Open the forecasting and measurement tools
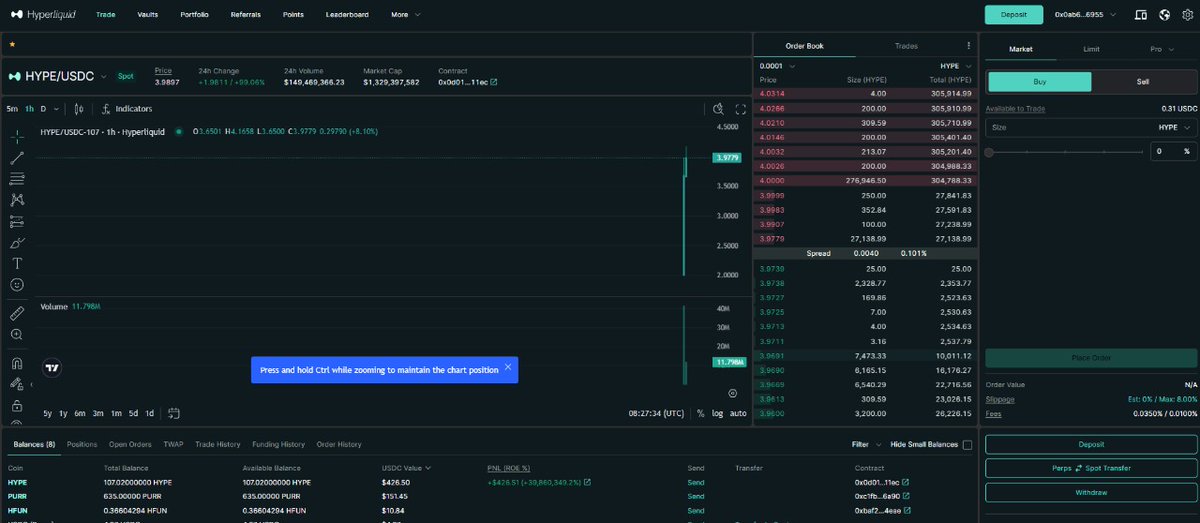Image resolution: width=1200 pixels, height=523 pixels. click(17, 221)
